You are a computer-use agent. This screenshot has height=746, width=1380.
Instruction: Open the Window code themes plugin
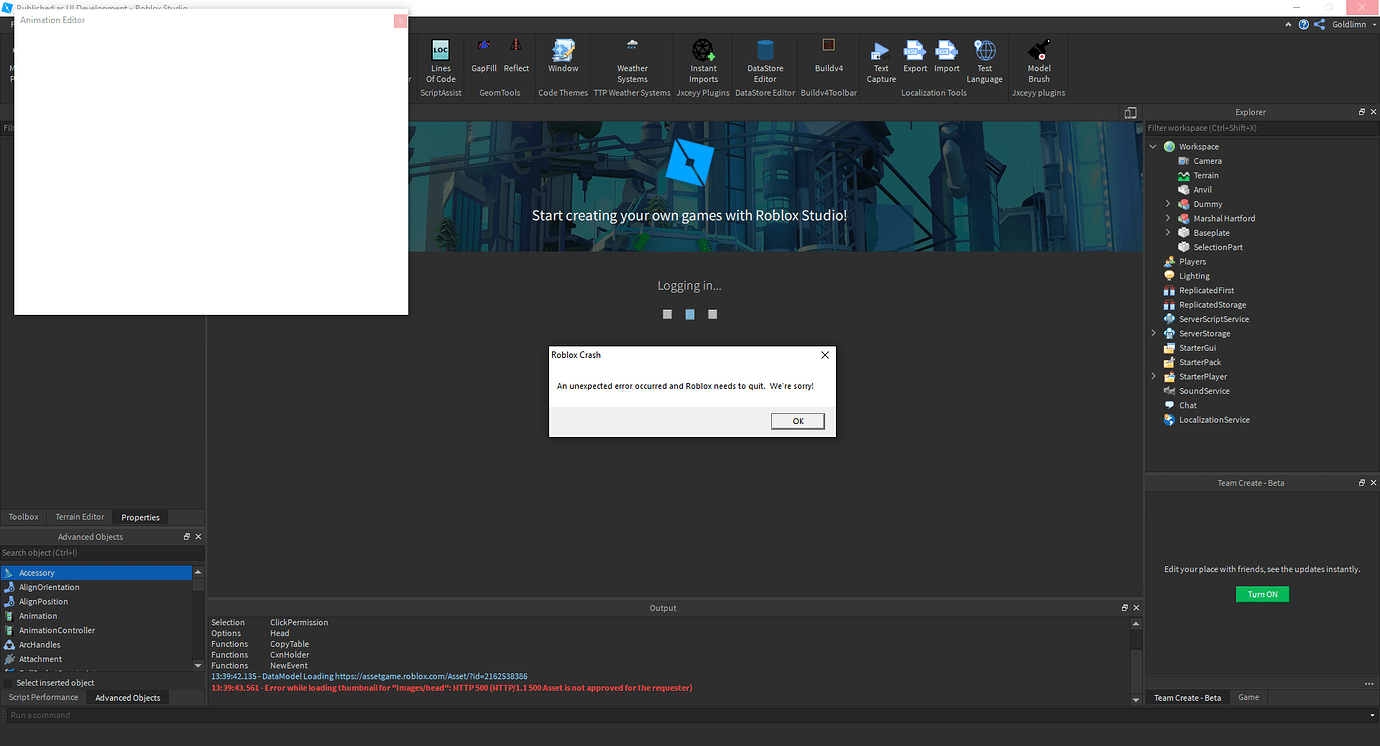(x=563, y=56)
